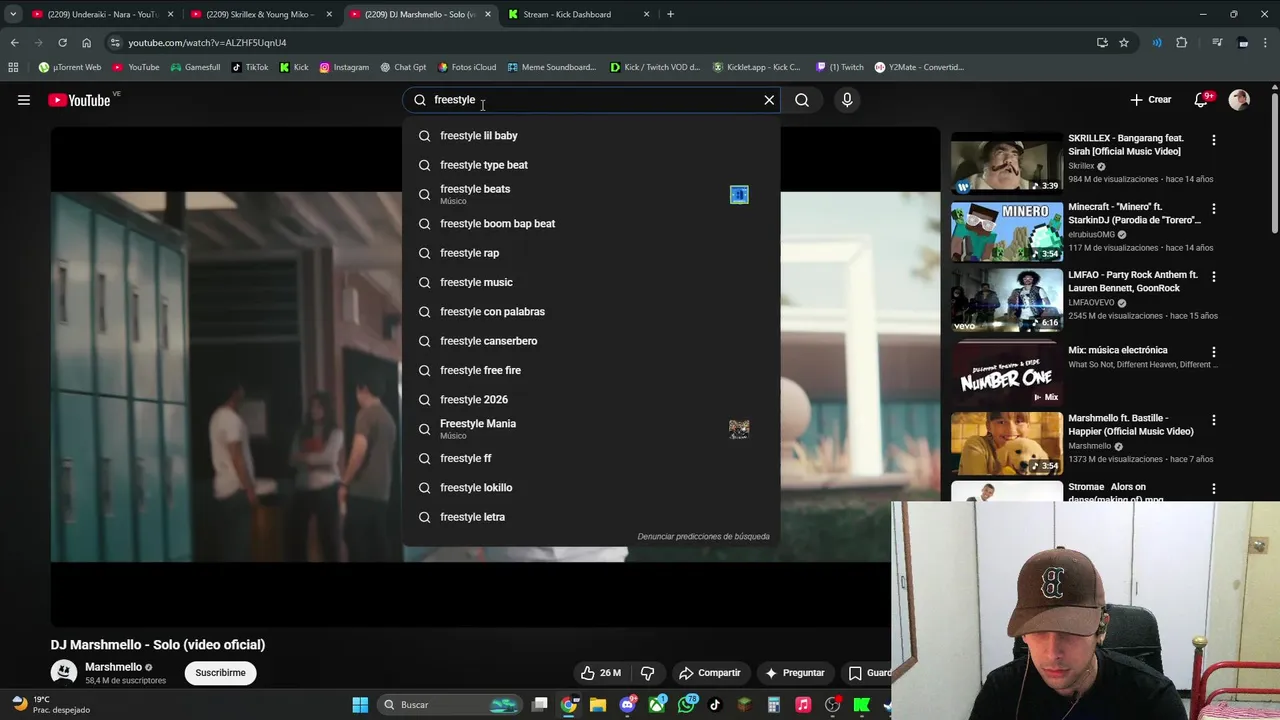The width and height of the screenshot is (1280, 720).
Task: Dislike the video with thumbs-down icon
Action: (647, 673)
